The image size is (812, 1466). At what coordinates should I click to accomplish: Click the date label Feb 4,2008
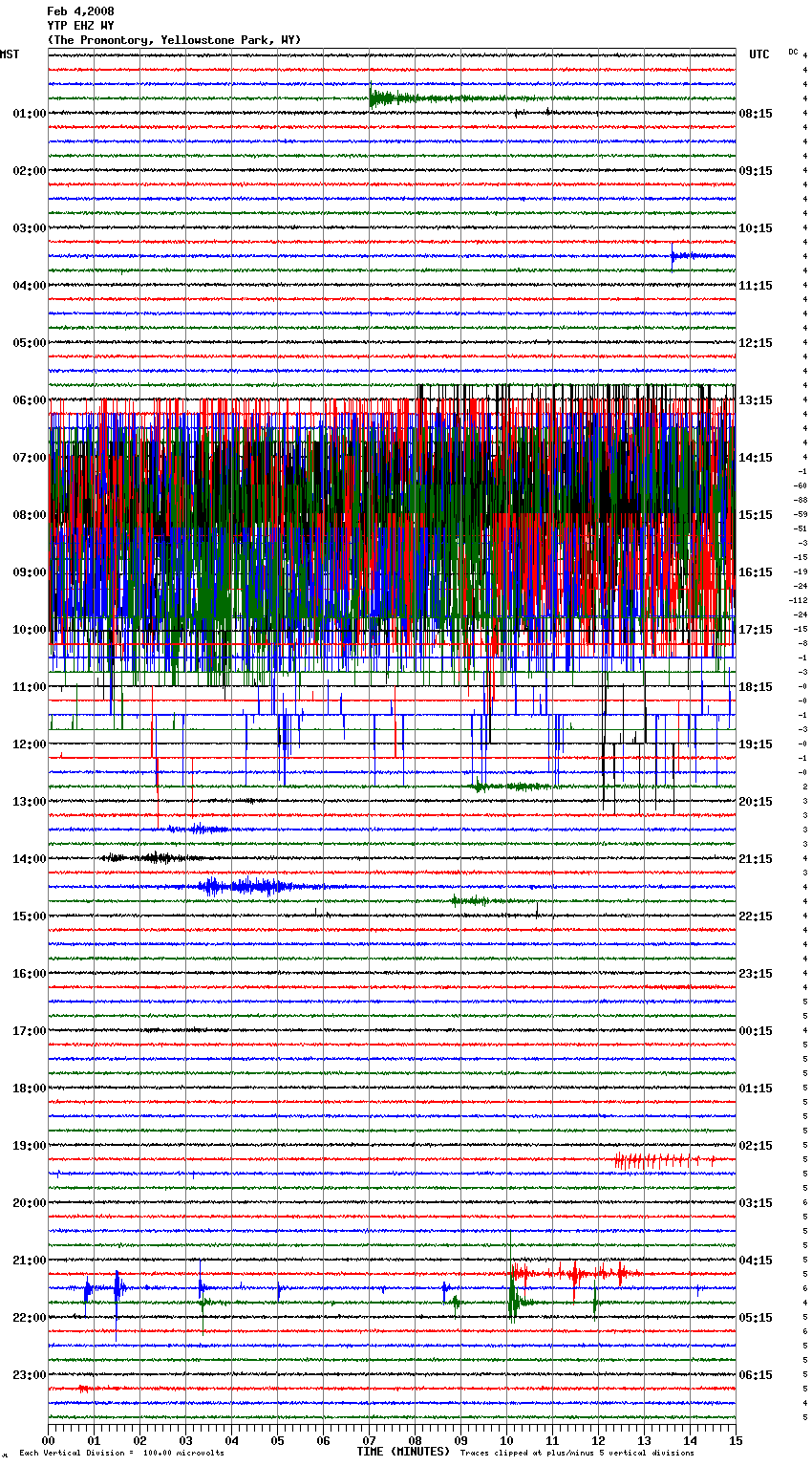pos(80,11)
